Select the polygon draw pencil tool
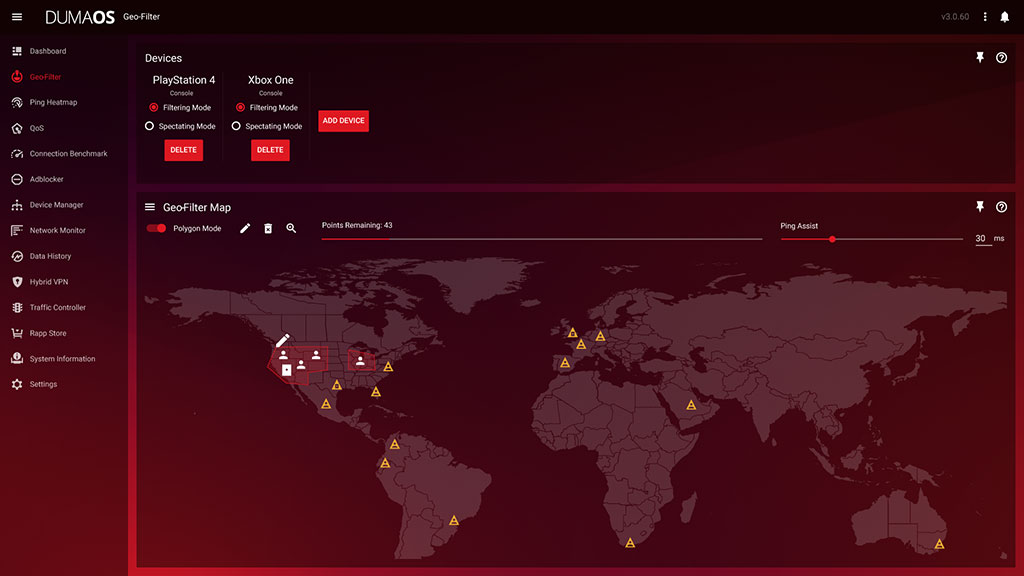 point(245,228)
